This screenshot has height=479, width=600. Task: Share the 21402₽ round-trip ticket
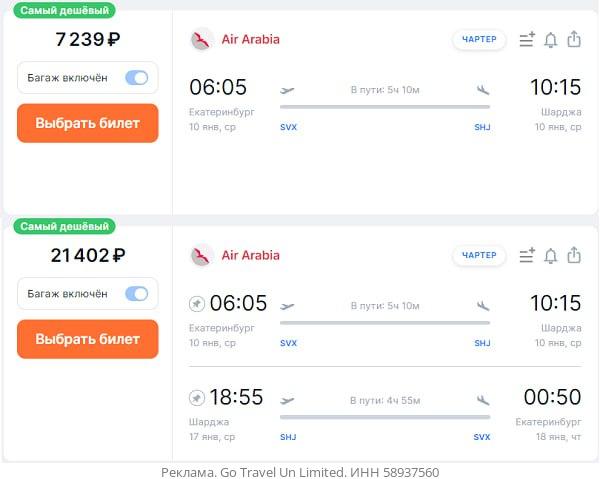tap(574, 255)
